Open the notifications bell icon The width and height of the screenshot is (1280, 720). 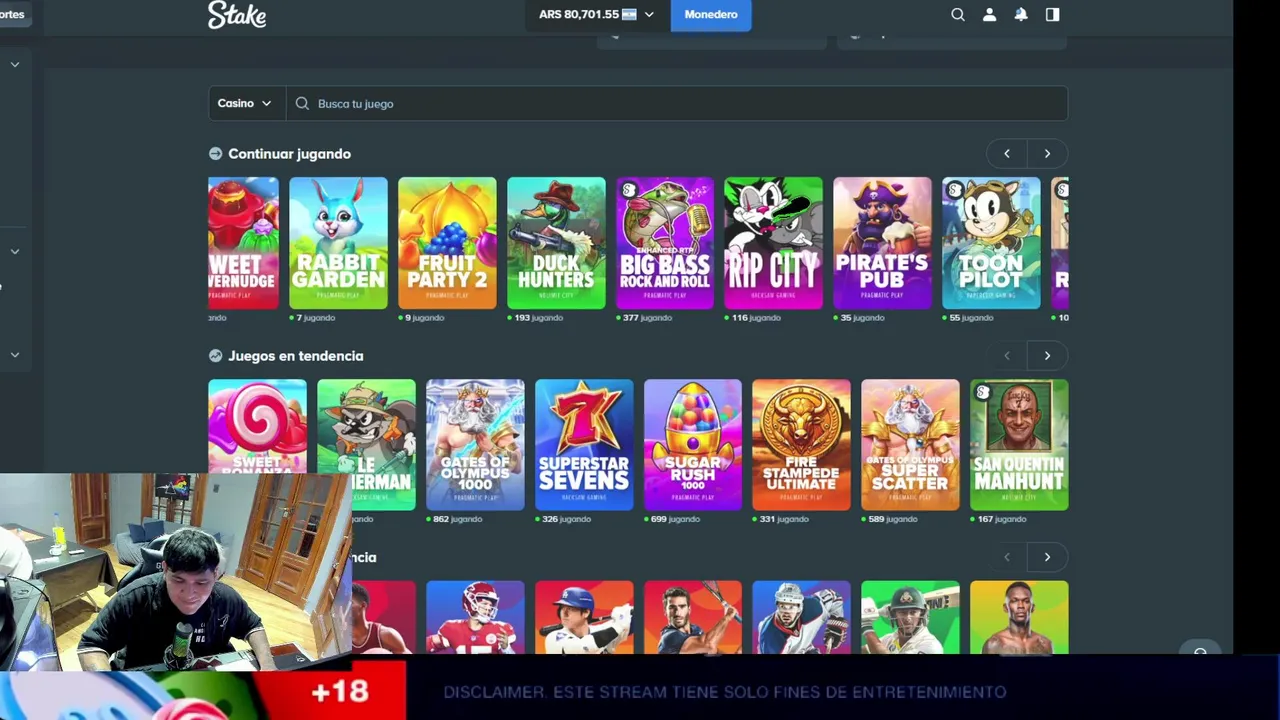tap(1021, 14)
